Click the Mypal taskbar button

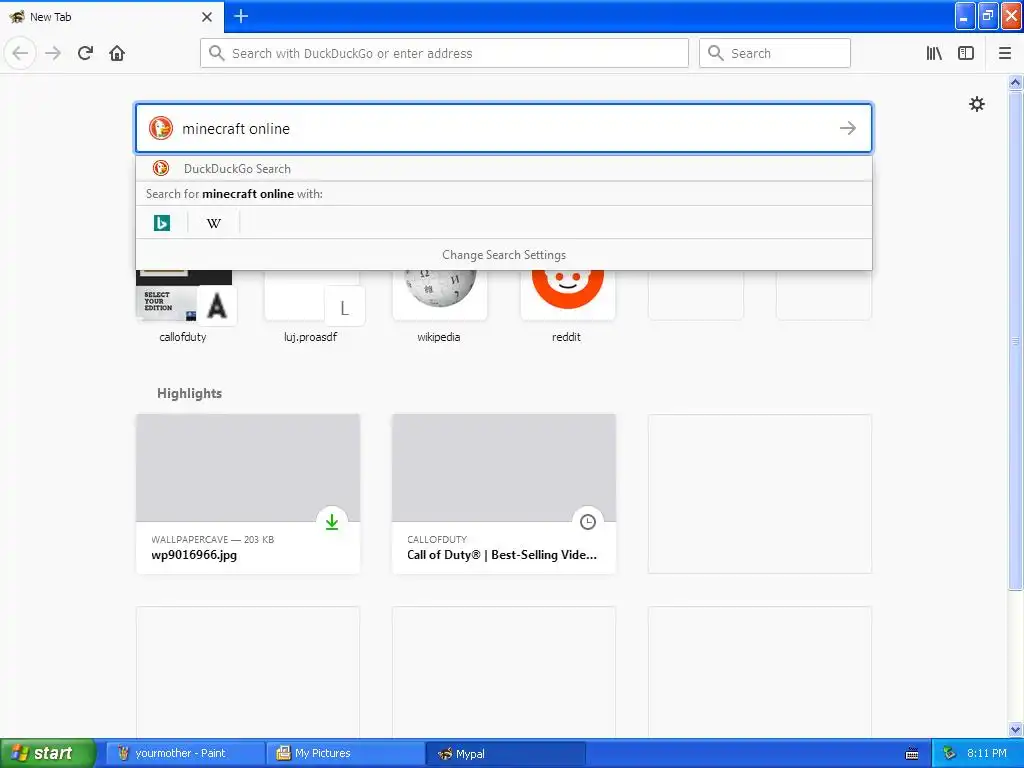(507, 753)
